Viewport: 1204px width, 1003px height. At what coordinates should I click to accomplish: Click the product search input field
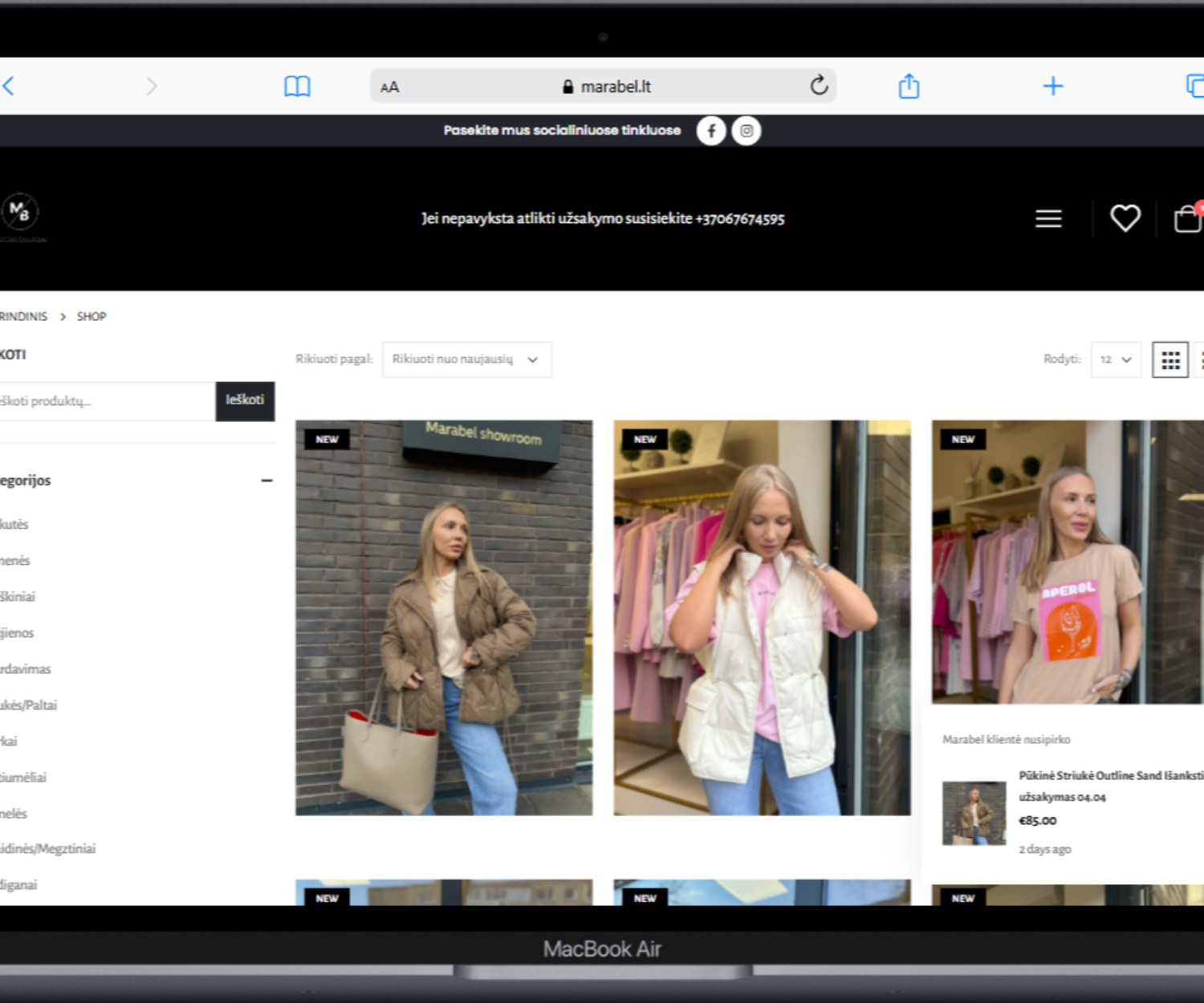(104, 401)
